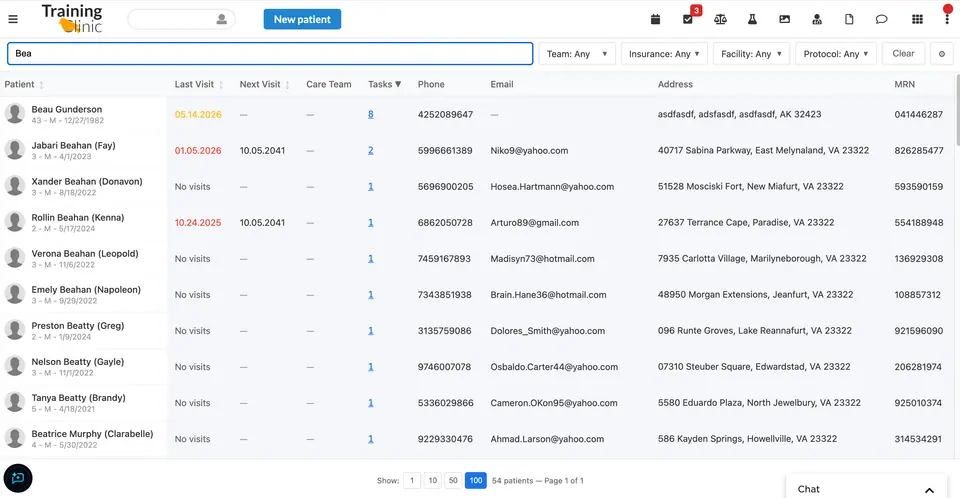This screenshot has height=498, width=960.
Task: Click Xander Beahan's avatar icon
Action: coord(15,186)
